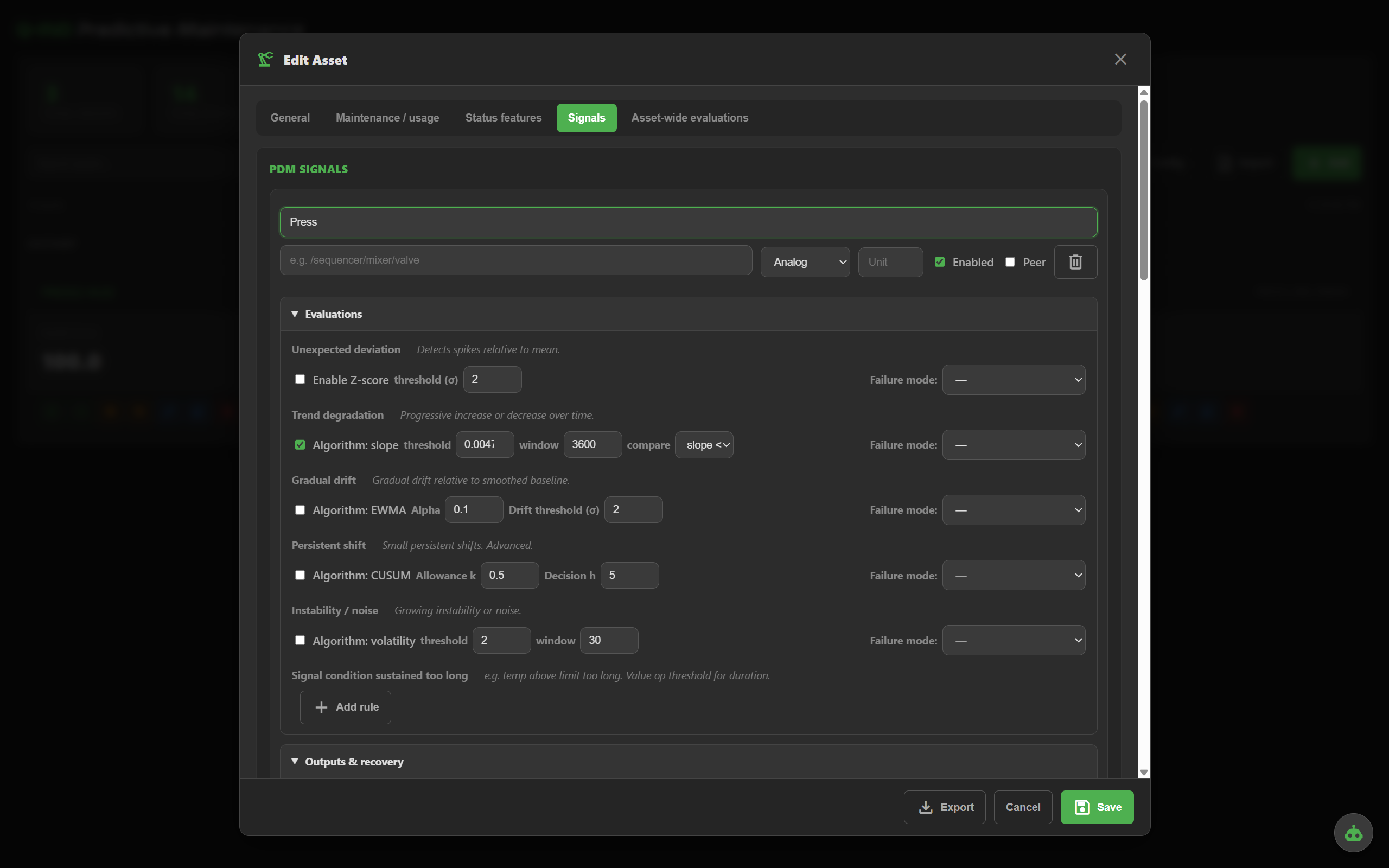Screen dimensions: 1389x868
Task: Enable the Algorithm: EWMA checkbox
Action: pos(300,510)
